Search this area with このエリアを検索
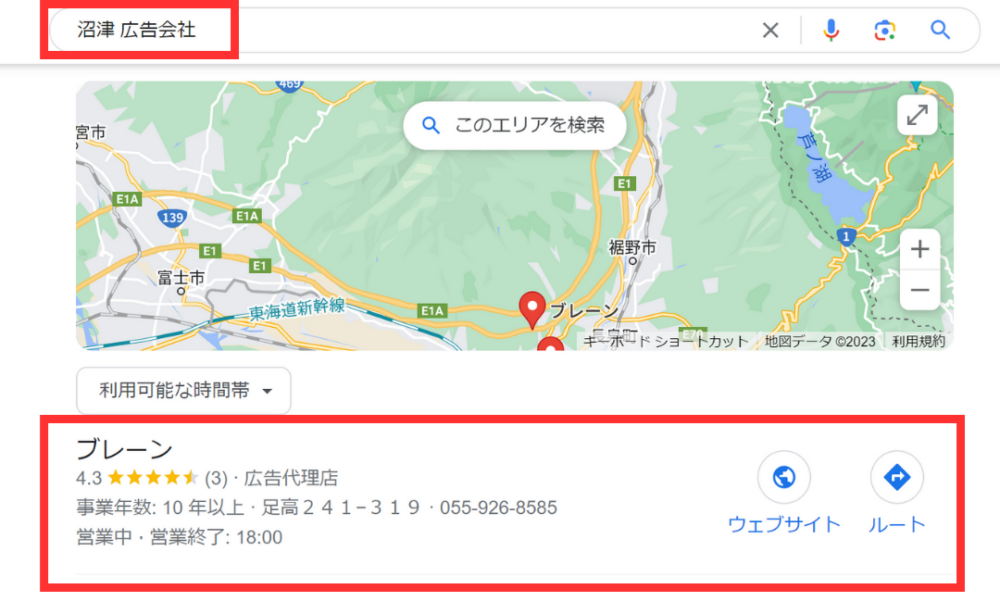 click(515, 126)
